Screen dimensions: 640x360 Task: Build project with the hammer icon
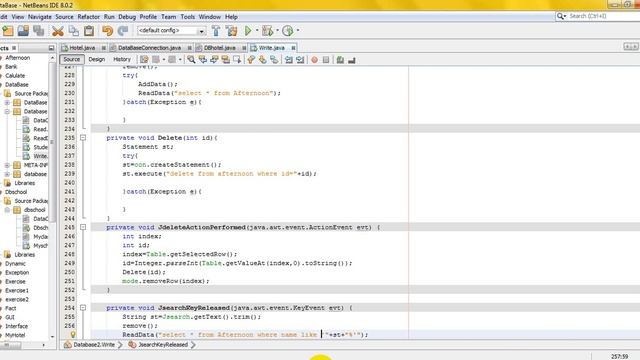pos(216,31)
